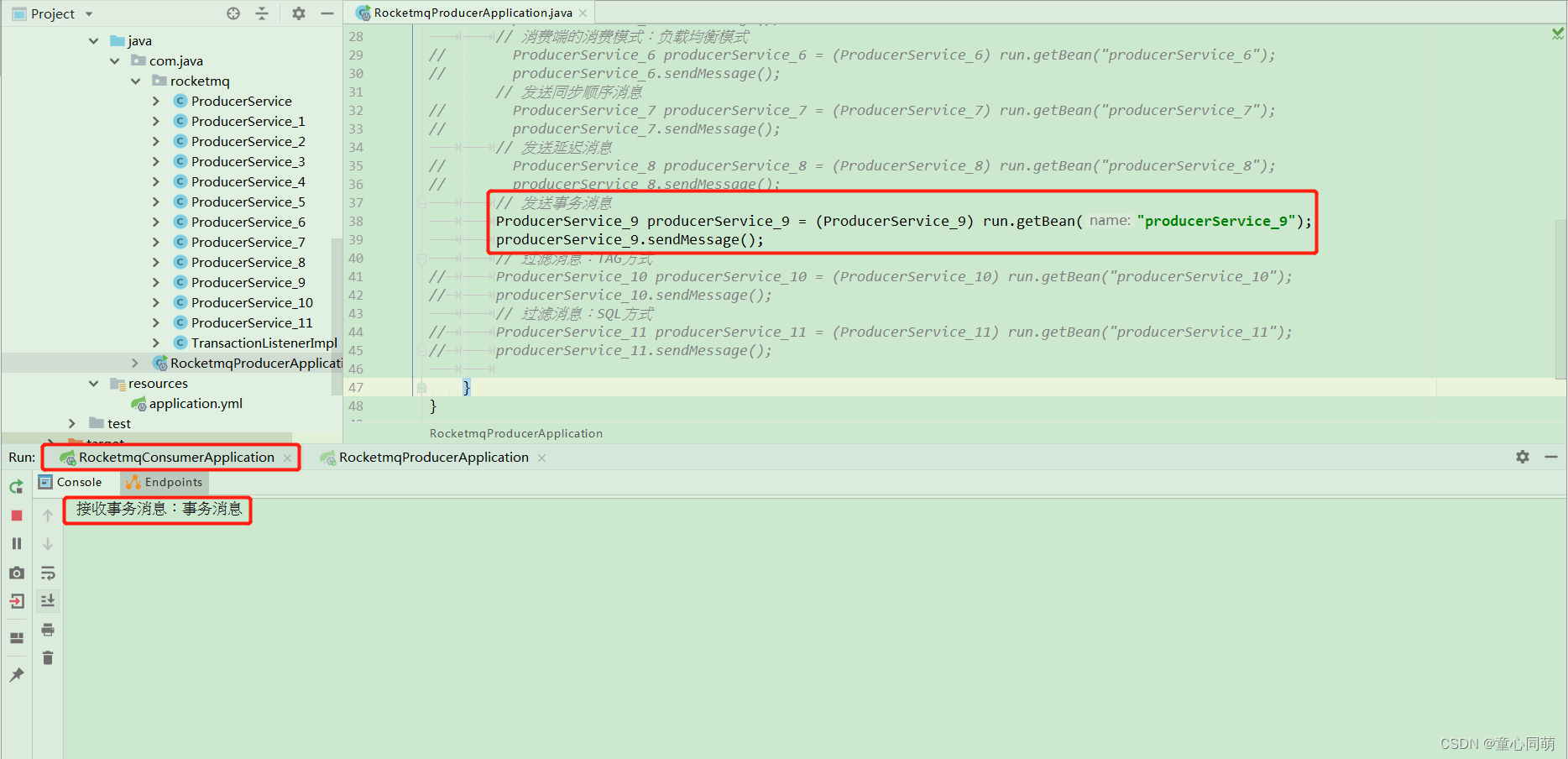1568x759 pixels.
Task: Open application.yml from the Project tree
Action: (196, 403)
